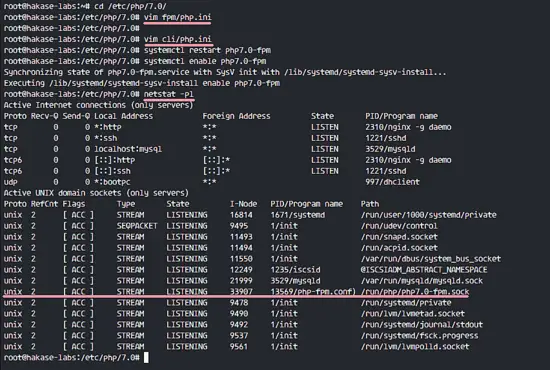Click the 'localhost:mysql' local address entry
Viewport: 550px width, 370px height.
[x=128, y=149]
